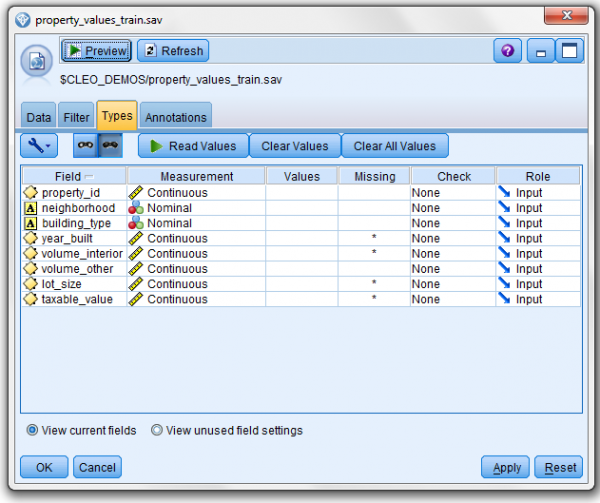The height and width of the screenshot is (503, 600).
Task: Click the volume_other storage type icon
Action: [30, 269]
